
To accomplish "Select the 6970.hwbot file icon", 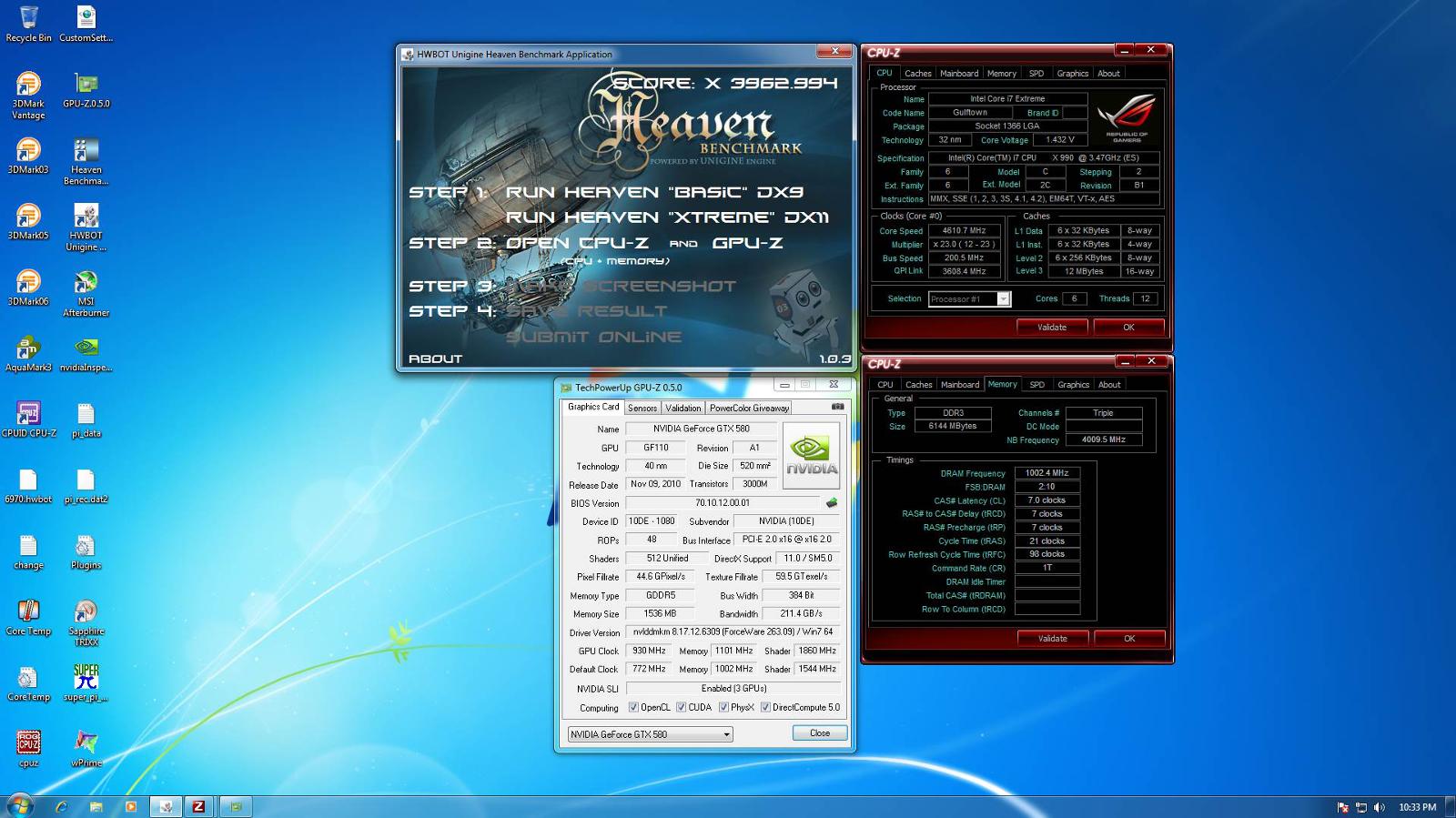I will [x=28, y=485].
